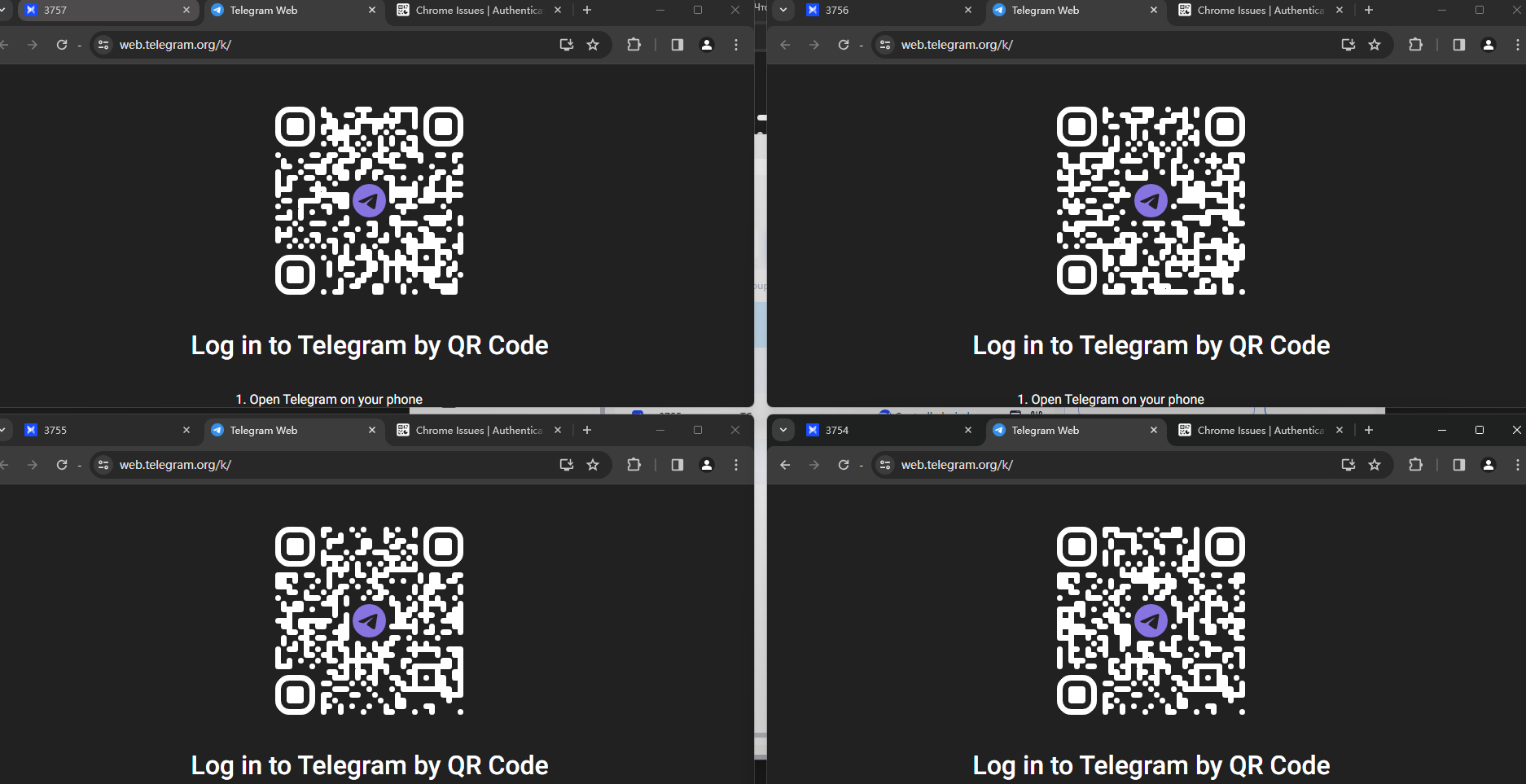Reload page in the 3757 window
This screenshot has height=784, width=1526.
coord(62,45)
